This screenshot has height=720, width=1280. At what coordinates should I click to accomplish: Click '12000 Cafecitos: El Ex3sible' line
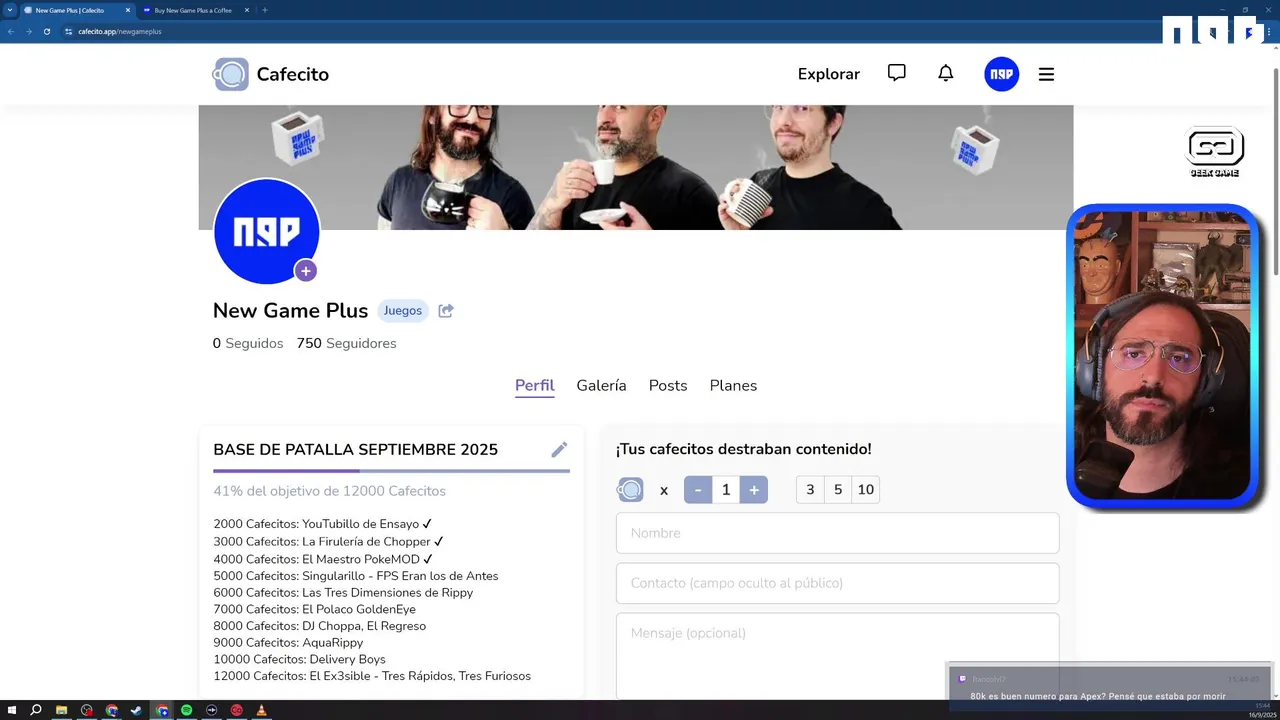pos(372,676)
